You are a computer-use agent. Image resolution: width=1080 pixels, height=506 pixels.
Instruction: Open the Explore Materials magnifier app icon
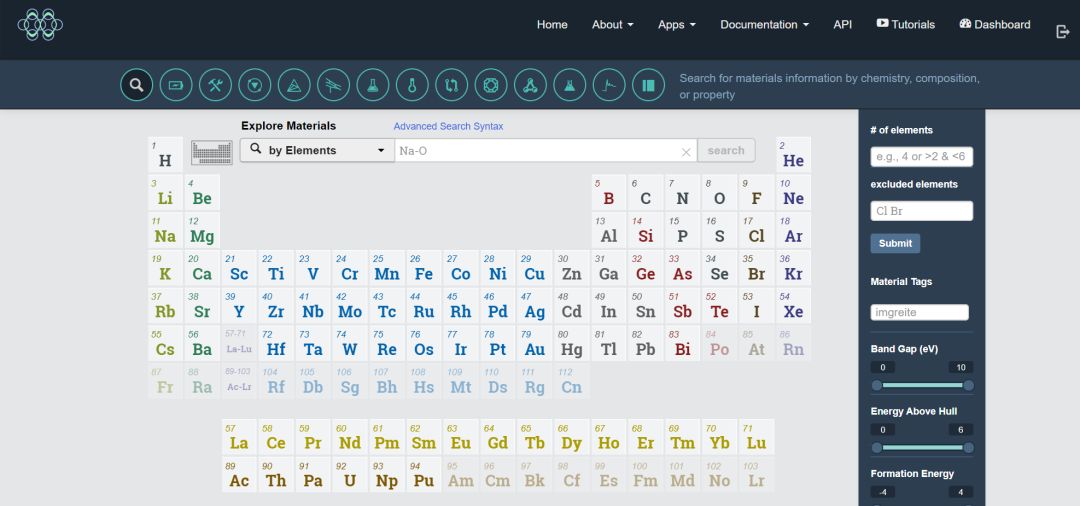(136, 85)
